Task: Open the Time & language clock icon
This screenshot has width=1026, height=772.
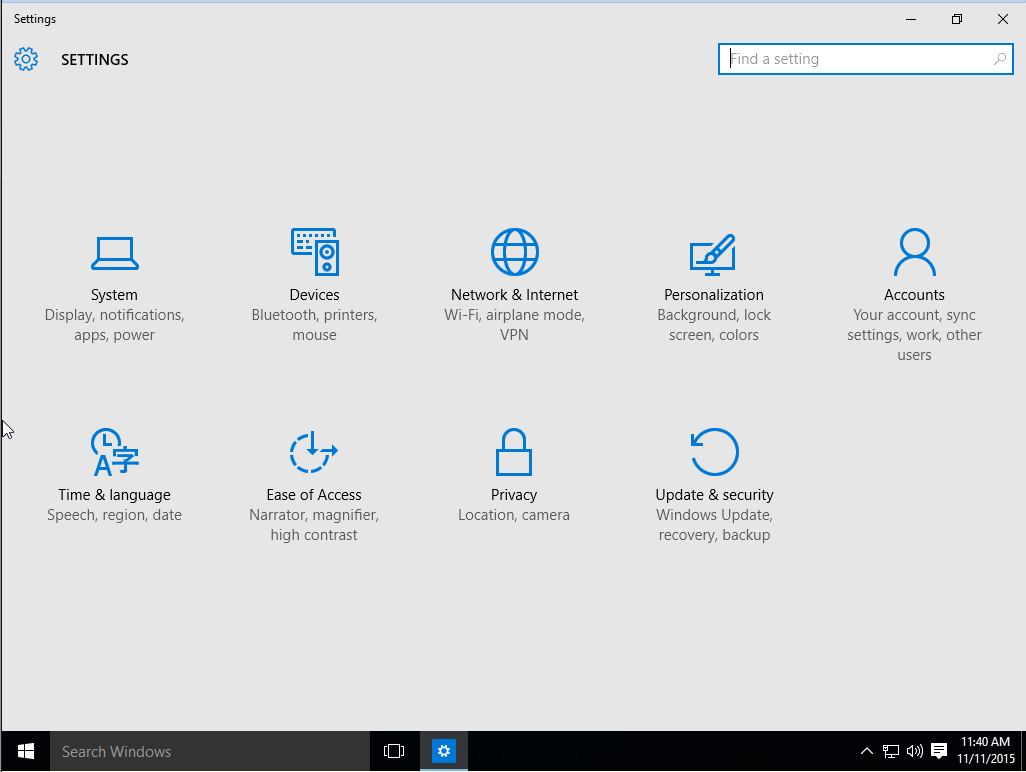Action: coord(115,452)
